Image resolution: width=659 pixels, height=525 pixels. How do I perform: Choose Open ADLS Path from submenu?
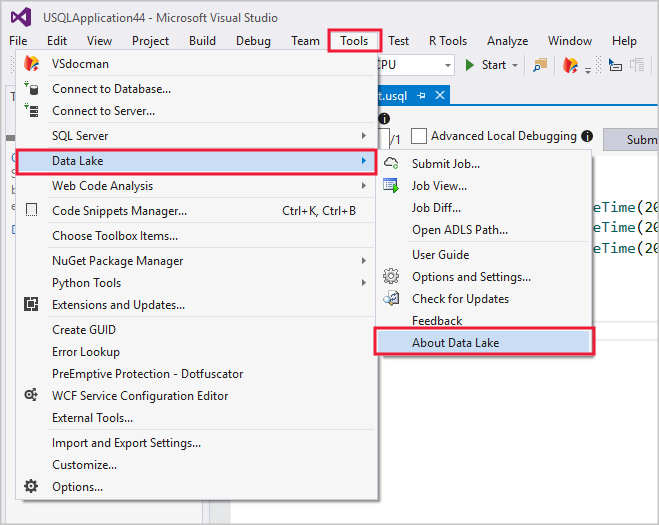click(x=459, y=230)
